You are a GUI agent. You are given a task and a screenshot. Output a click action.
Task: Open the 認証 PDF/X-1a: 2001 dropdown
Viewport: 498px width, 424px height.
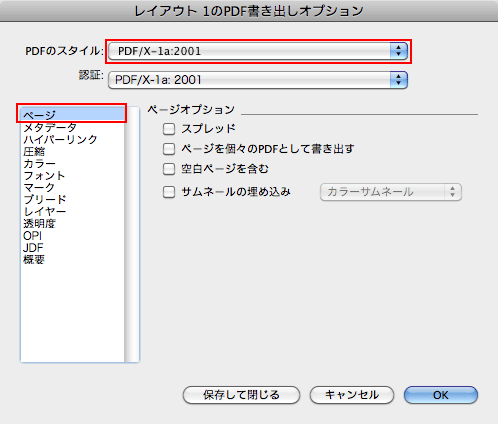pyautogui.click(x=258, y=80)
